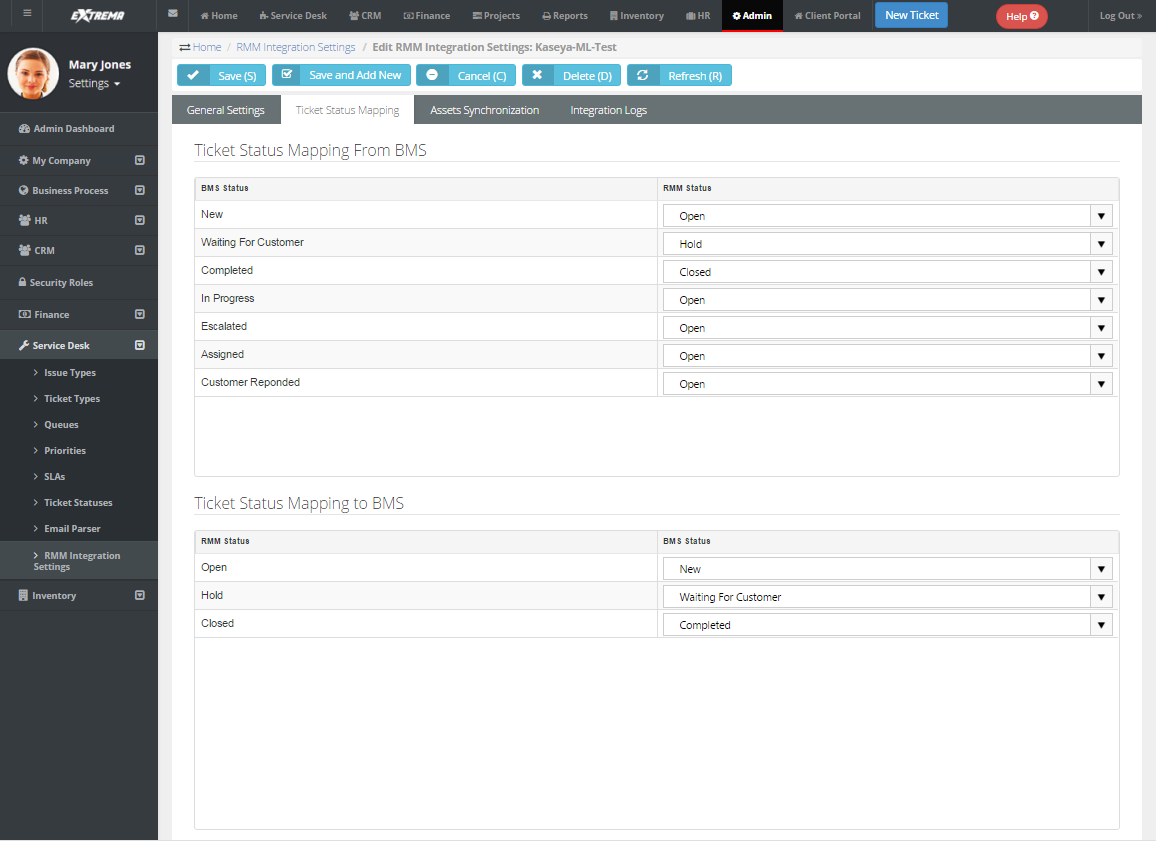Expand Business Process sidebar section

point(140,190)
